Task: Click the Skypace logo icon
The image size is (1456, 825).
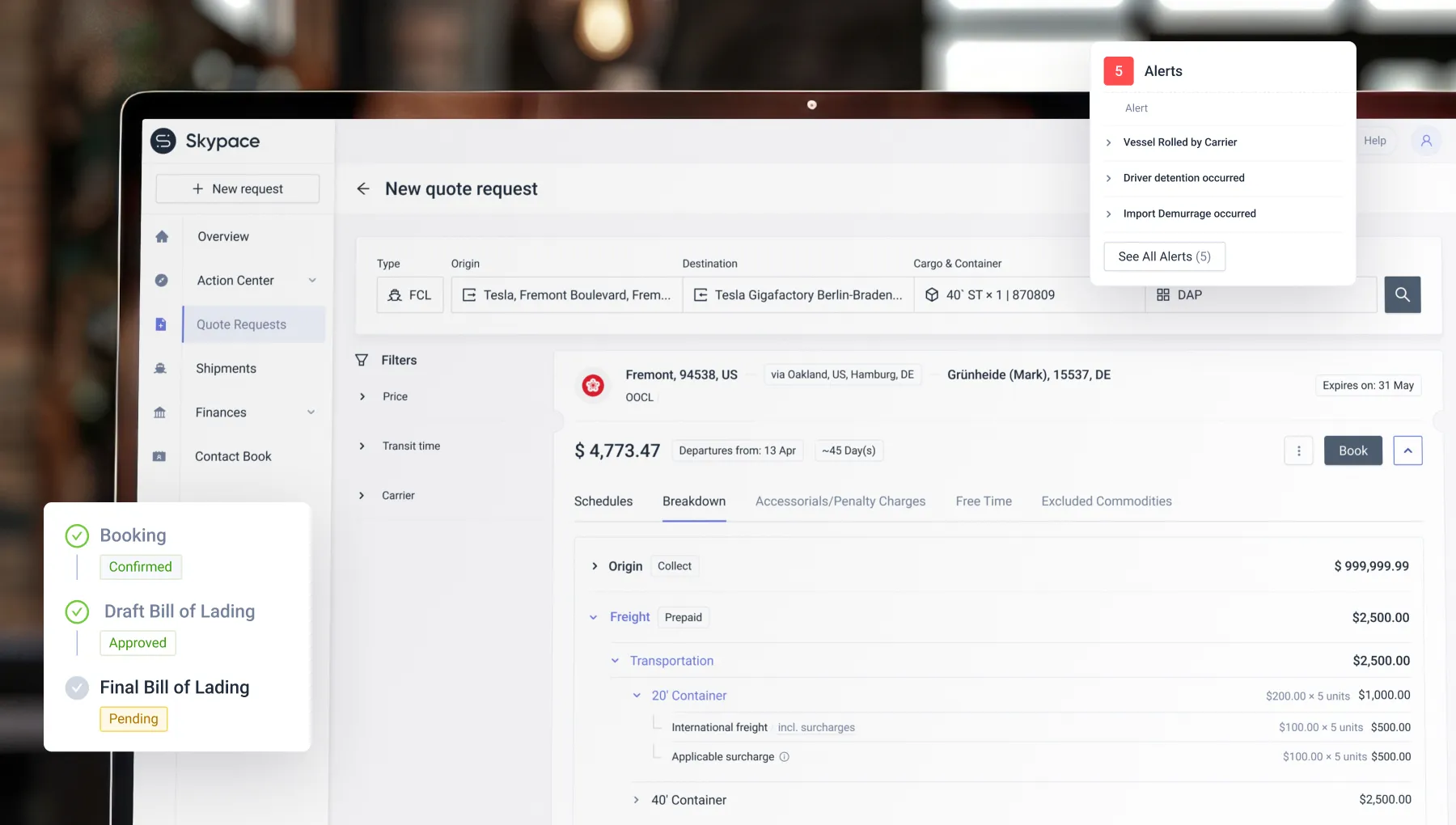Action: point(163,141)
